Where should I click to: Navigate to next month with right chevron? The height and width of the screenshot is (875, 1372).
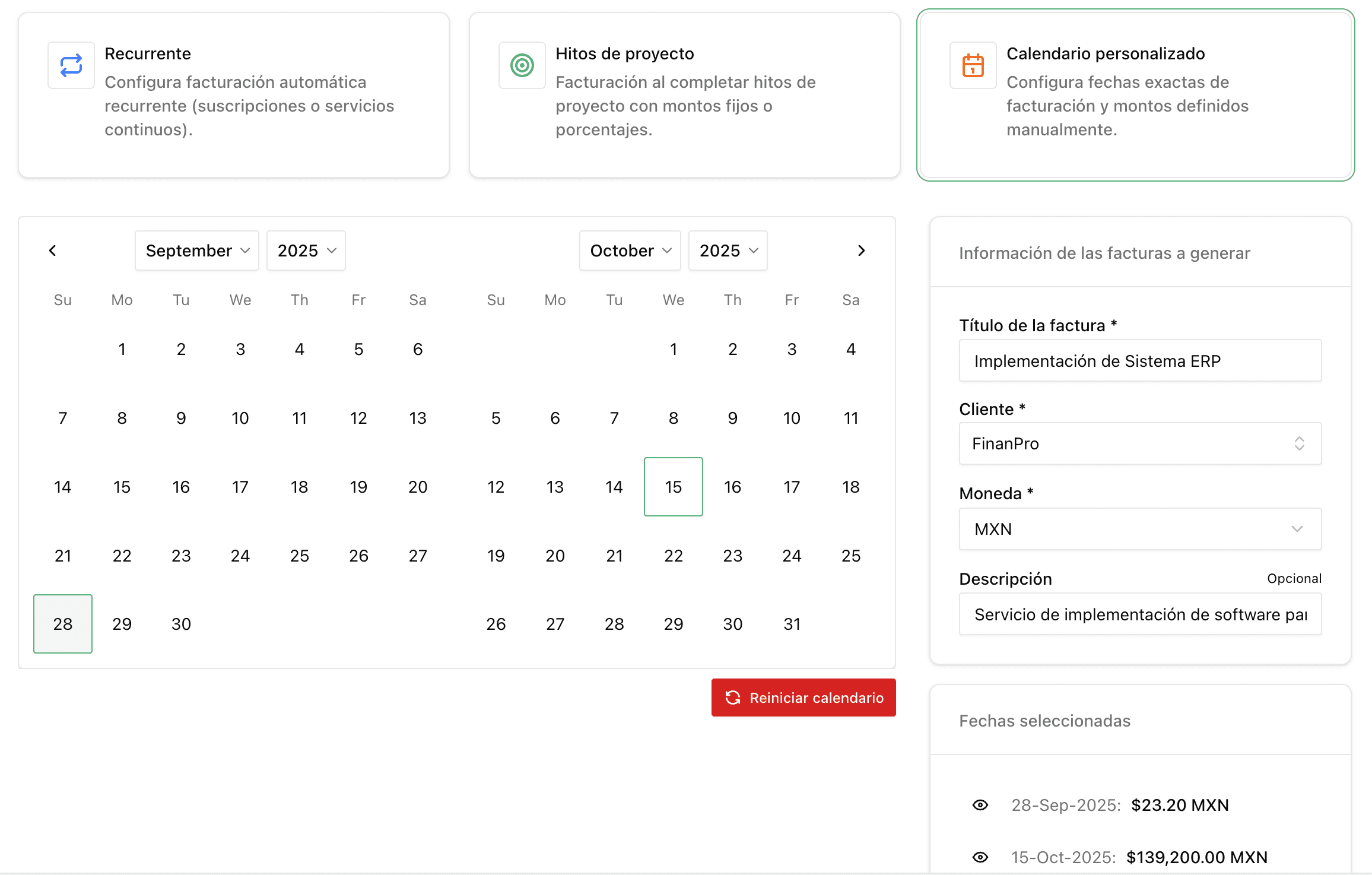pyautogui.click(x=862, y=250)
